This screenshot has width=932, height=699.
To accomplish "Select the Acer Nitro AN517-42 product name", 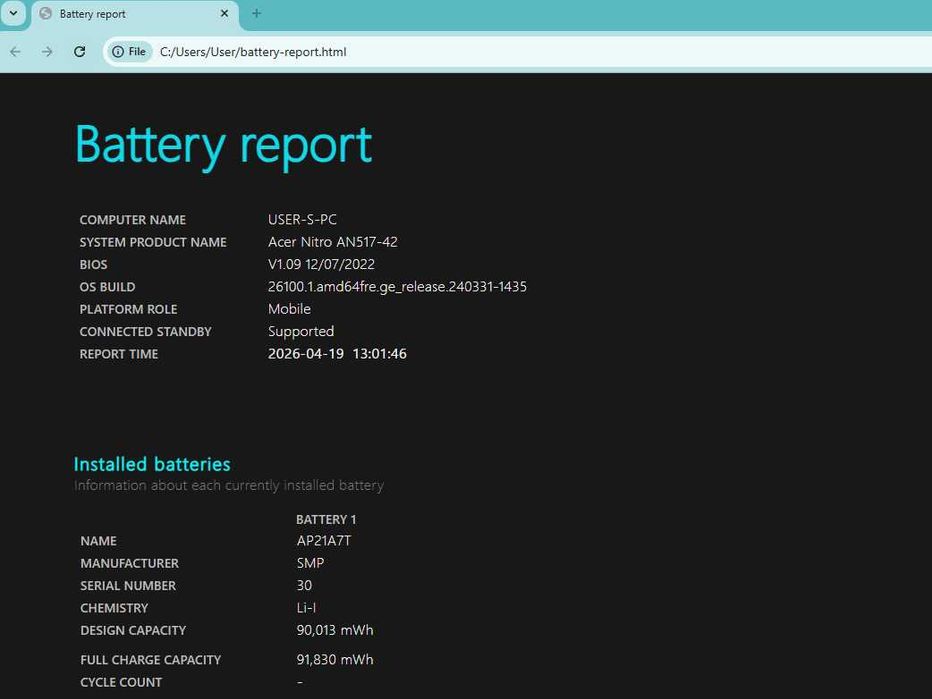I will [333, 242].
